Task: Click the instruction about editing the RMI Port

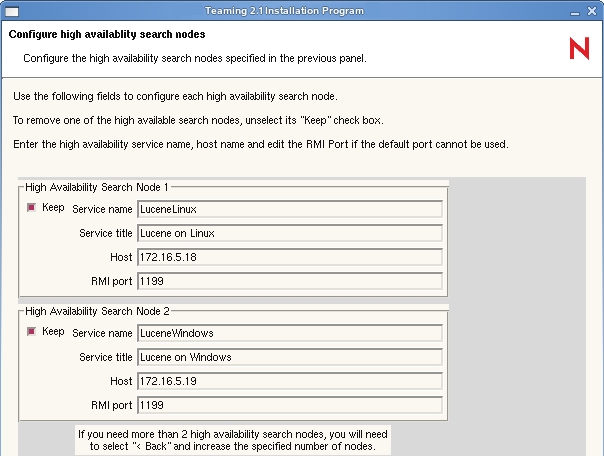Action: [261, 144]
